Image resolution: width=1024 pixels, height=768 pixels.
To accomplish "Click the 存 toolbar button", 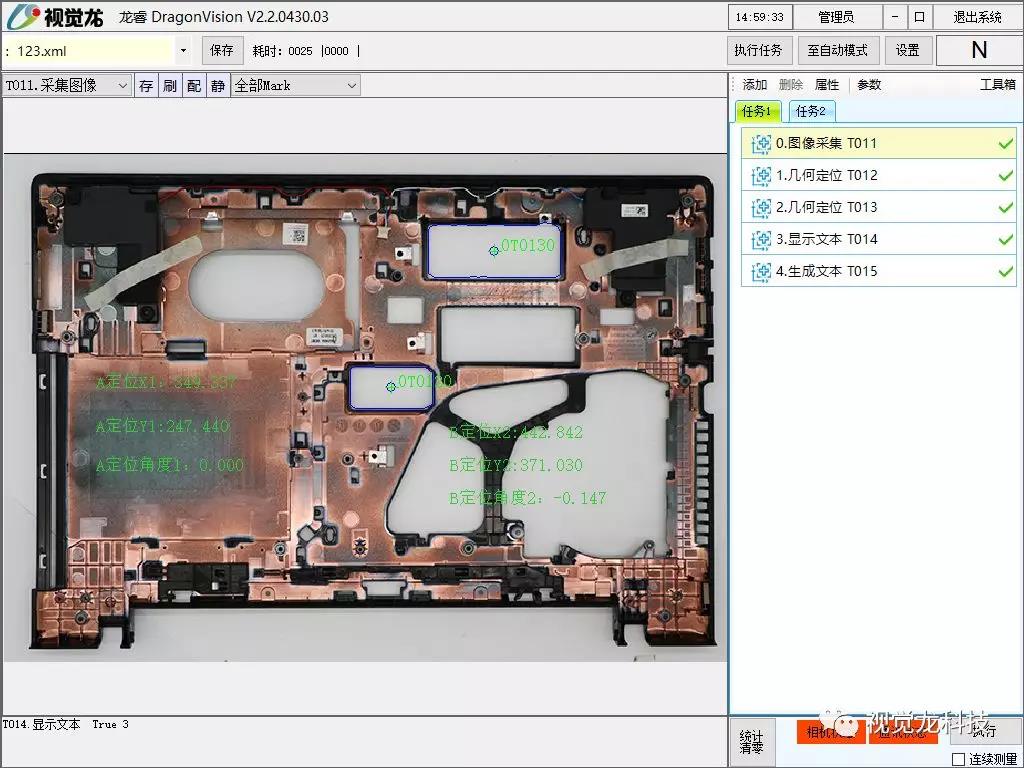I will pyautogui.click(x=146, y=86).
